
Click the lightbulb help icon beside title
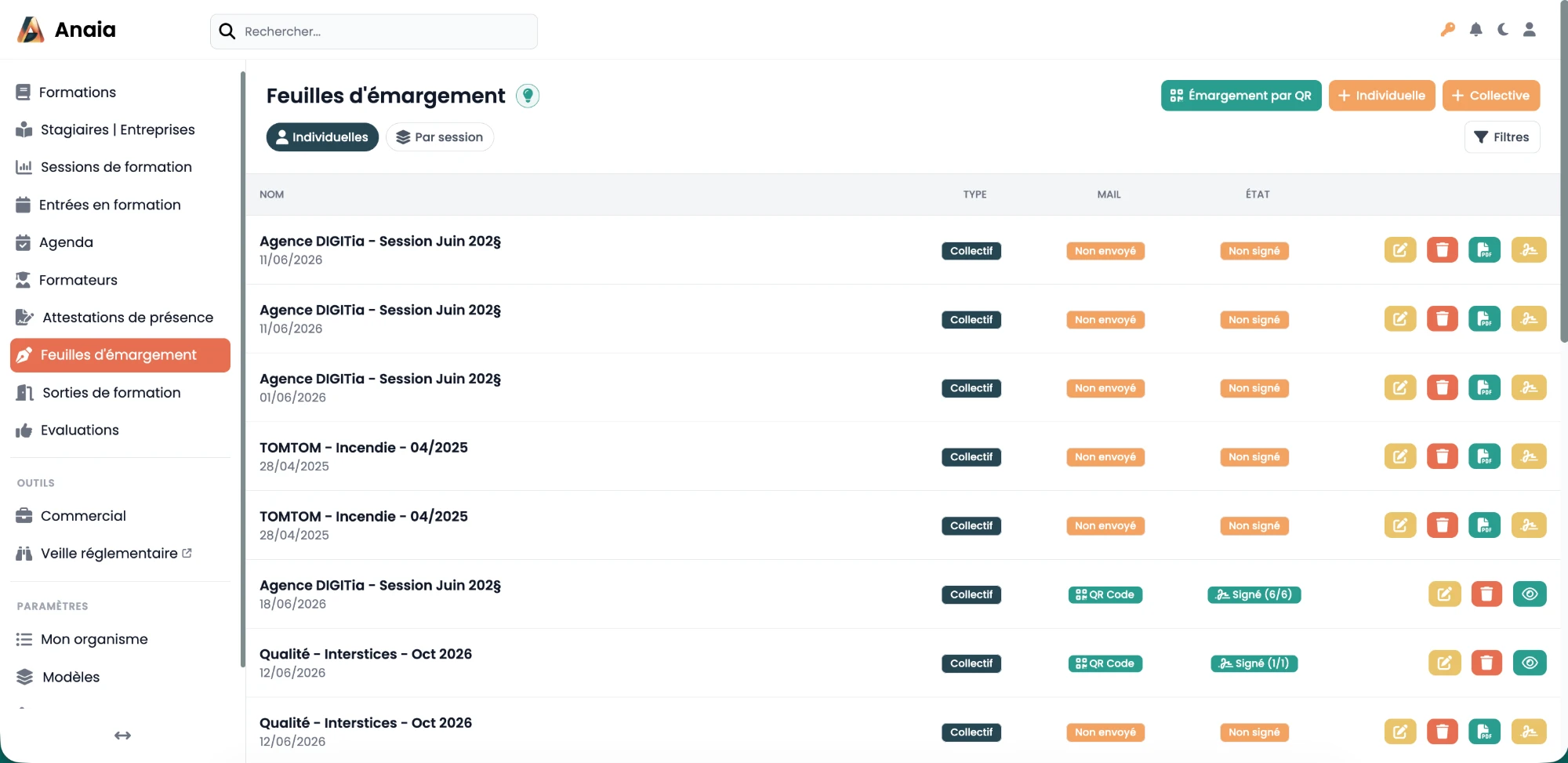click(x=528, y=96)
